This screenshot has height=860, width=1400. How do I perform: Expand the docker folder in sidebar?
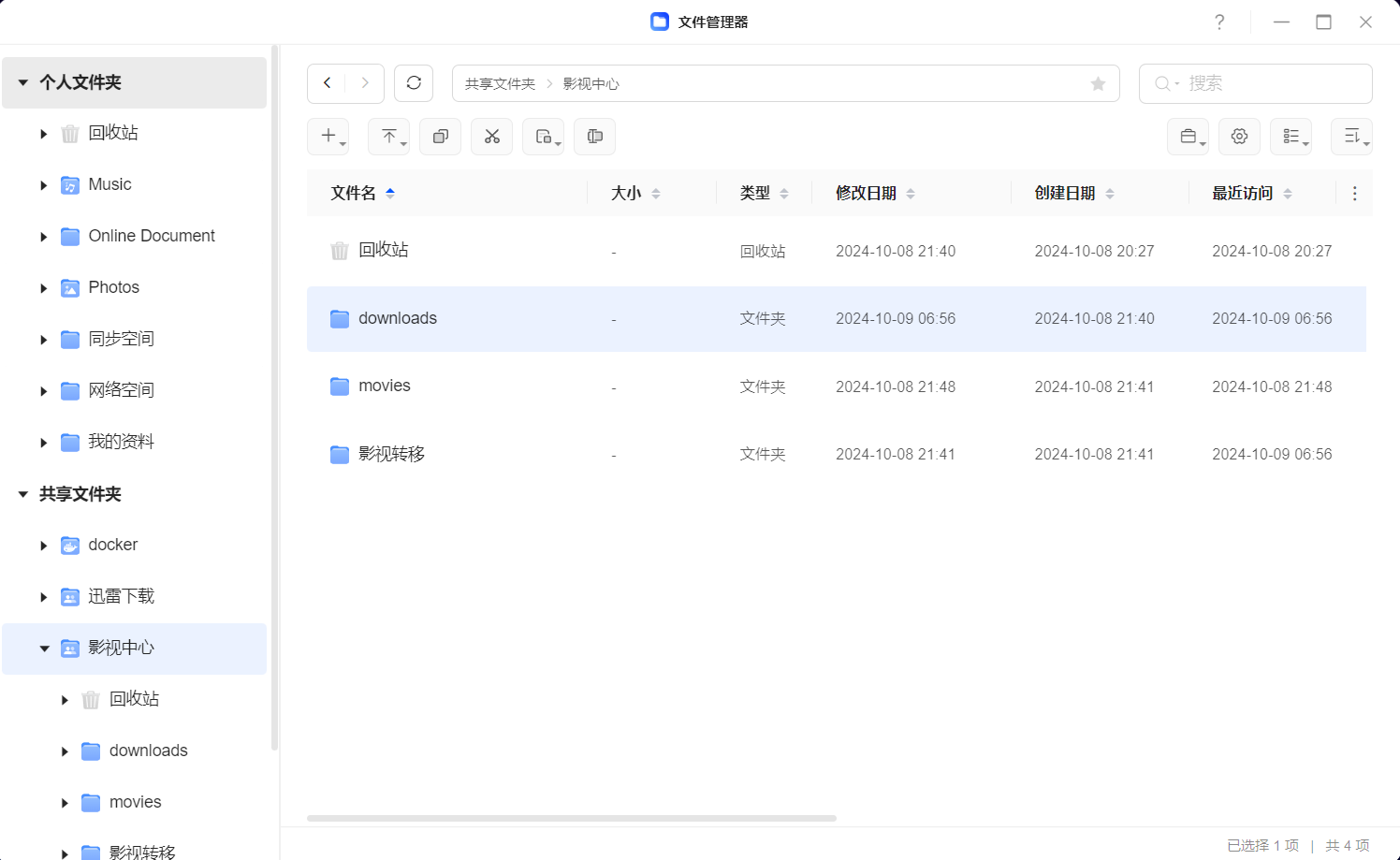click(44, 546)
